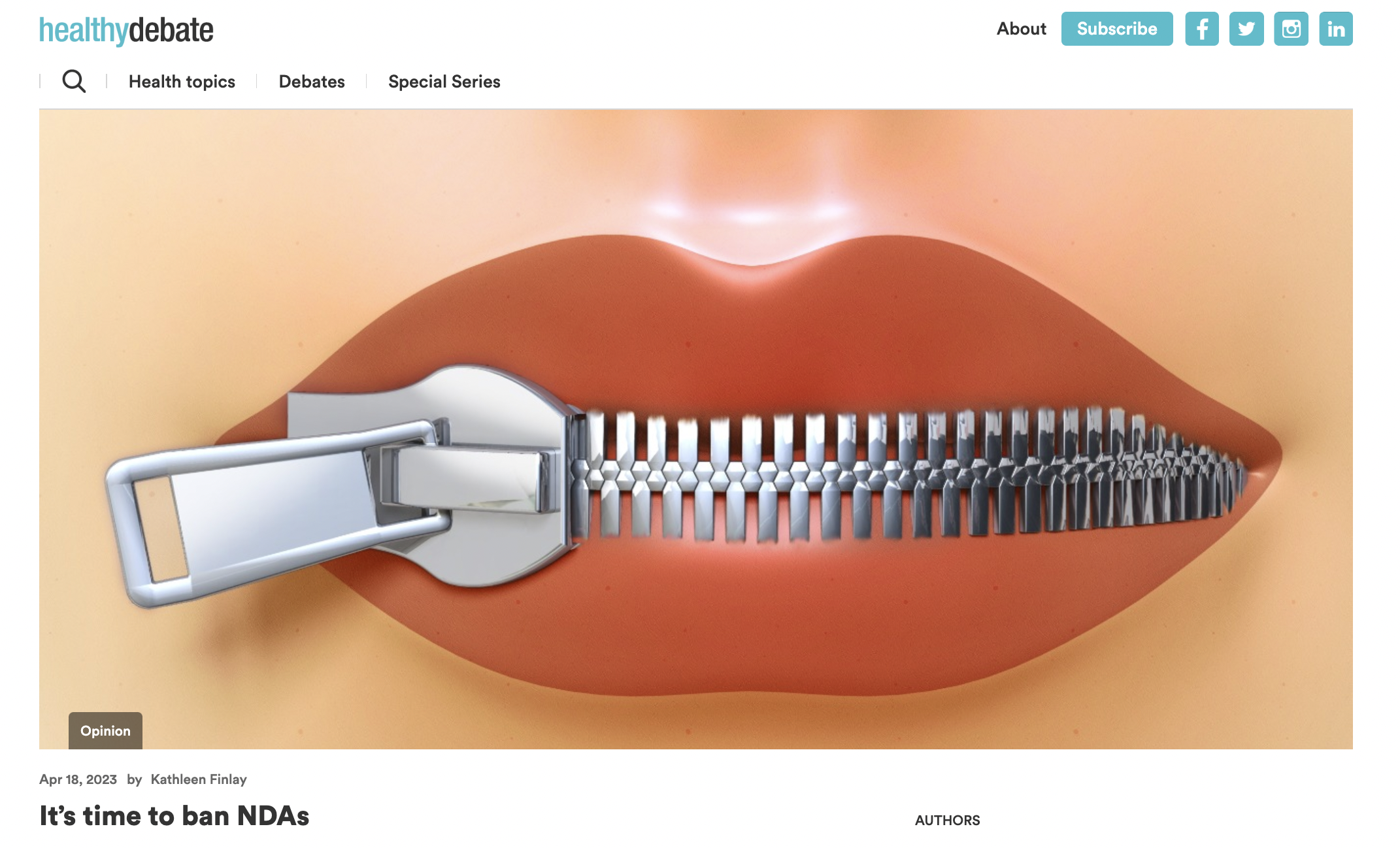Screen dimensions: 1400x848
Task: Open the Twitter bird icon
Action: click(x=1246, y=29)
